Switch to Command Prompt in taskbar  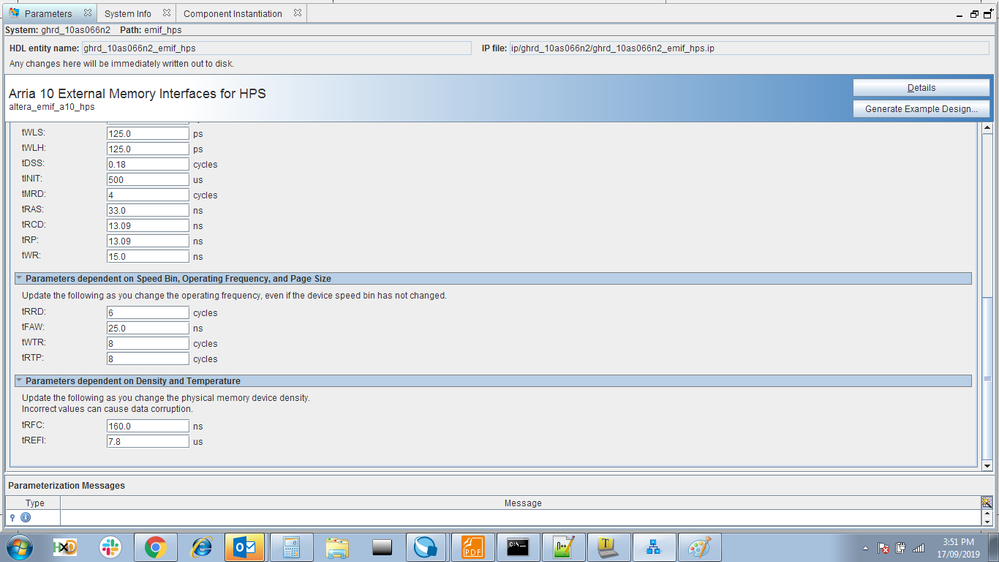coord(518,547)
